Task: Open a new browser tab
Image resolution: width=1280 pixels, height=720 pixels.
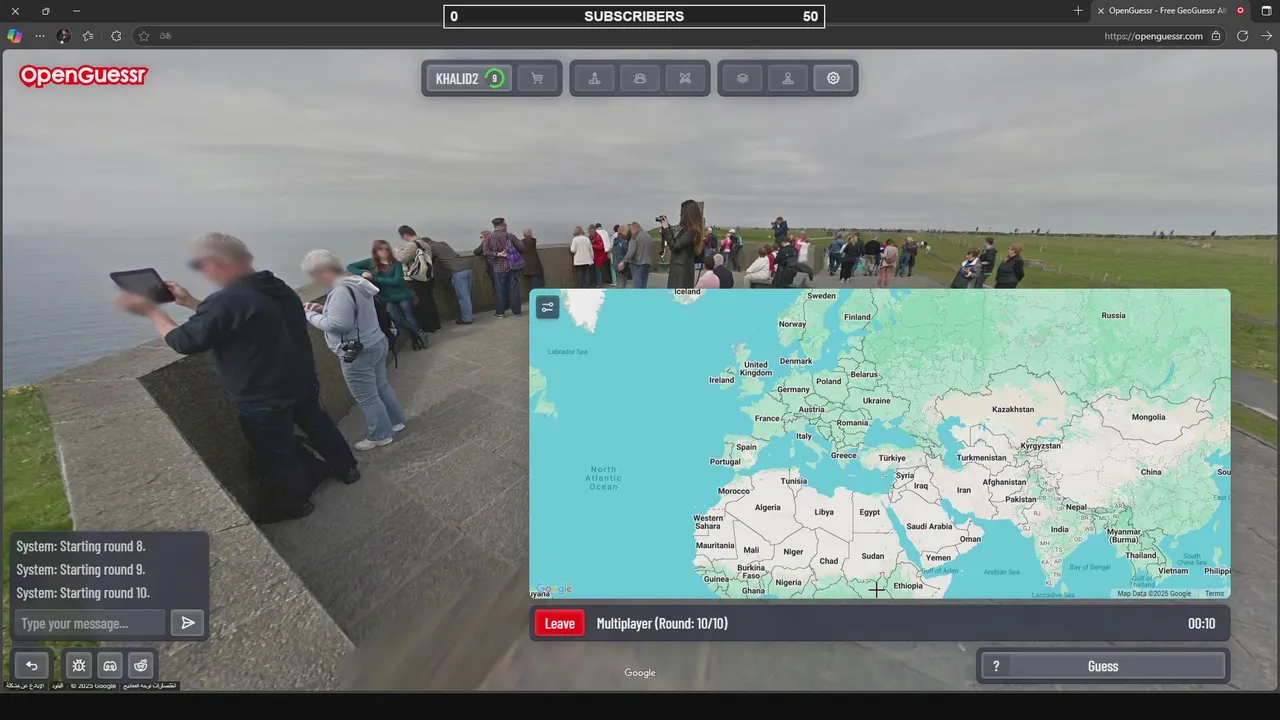Action: 1078,11
